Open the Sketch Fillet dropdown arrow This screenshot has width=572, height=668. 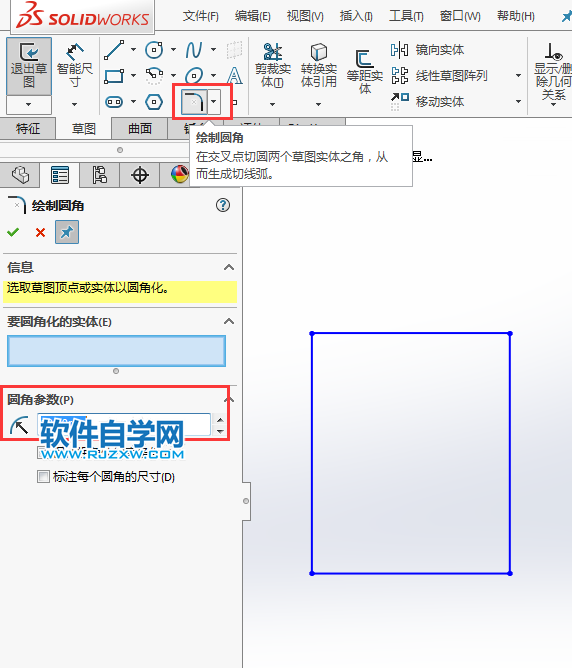[214, 102]
